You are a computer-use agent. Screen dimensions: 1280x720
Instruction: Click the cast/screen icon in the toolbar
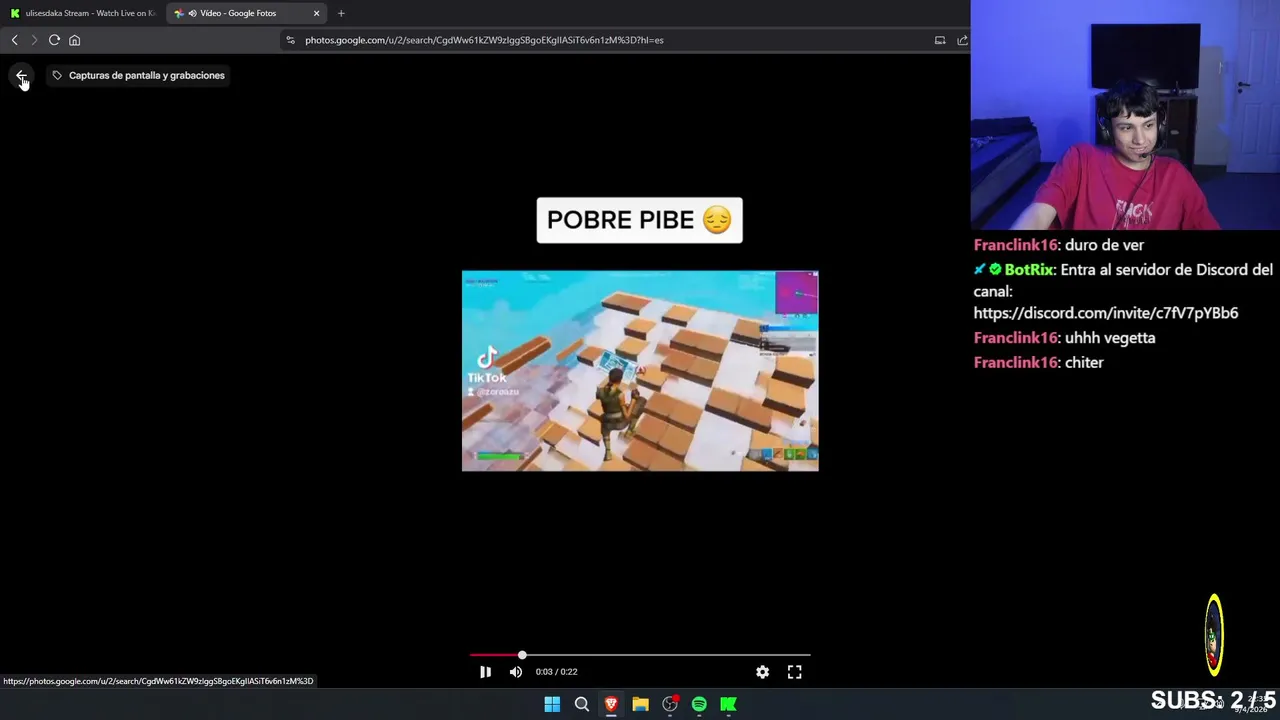pos(940,40)
